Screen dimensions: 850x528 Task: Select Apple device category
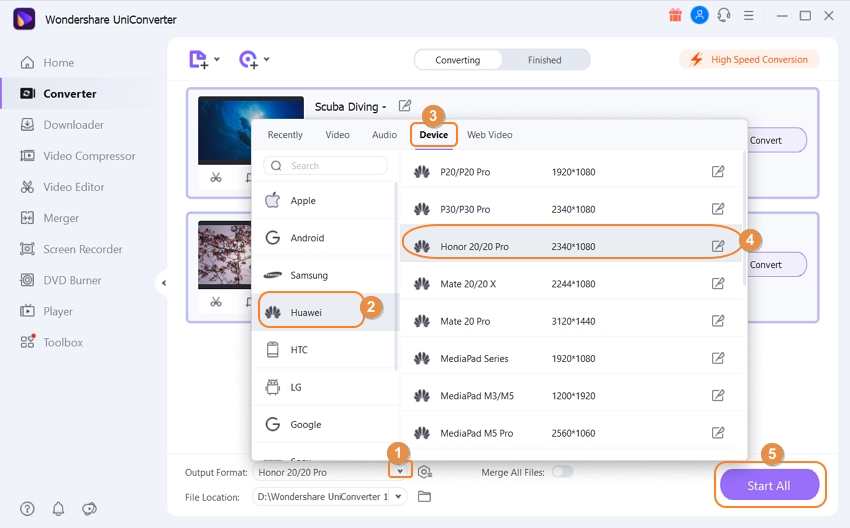point(325,201)
